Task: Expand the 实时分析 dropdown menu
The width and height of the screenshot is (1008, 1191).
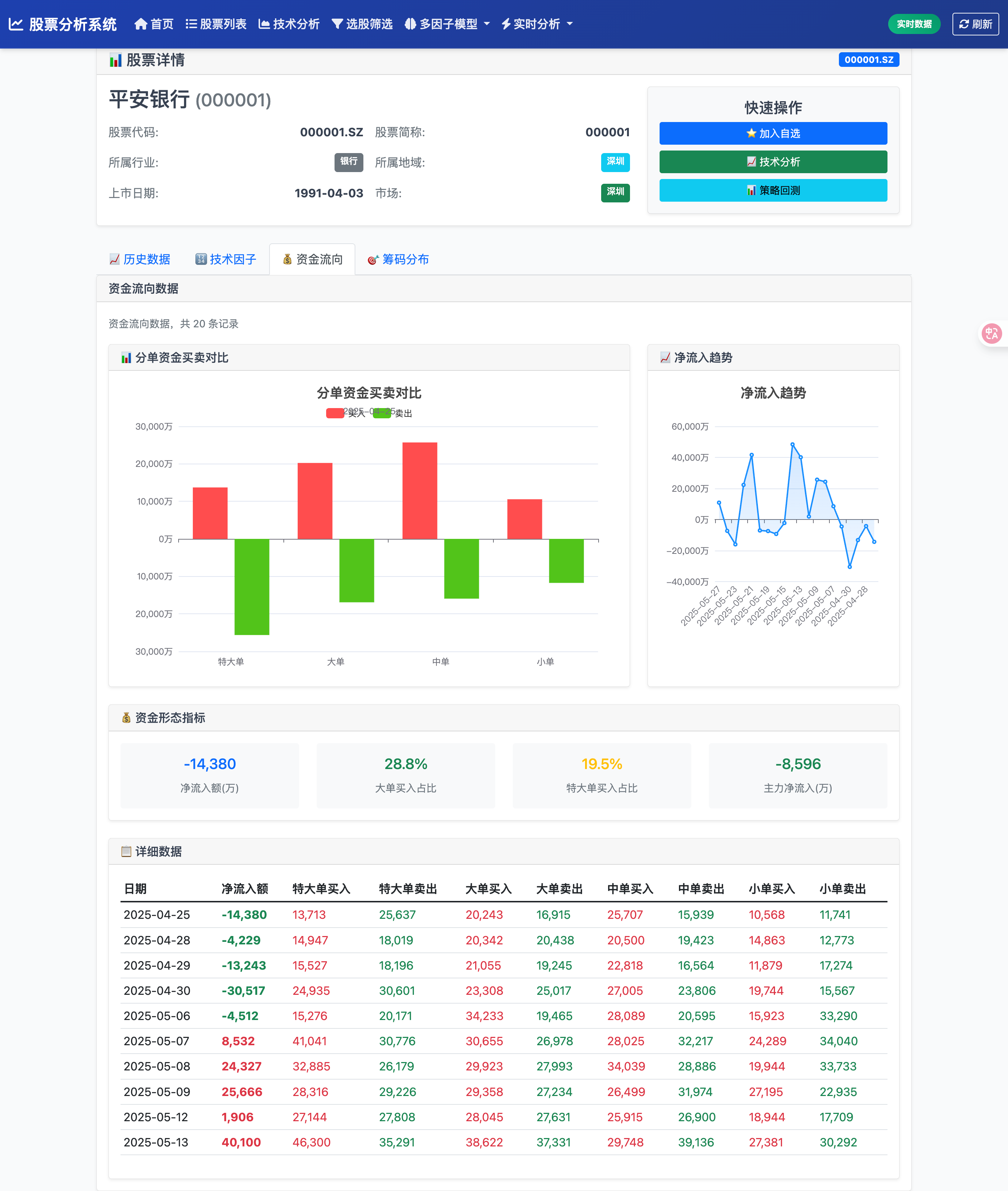Action: pos(537,24)
